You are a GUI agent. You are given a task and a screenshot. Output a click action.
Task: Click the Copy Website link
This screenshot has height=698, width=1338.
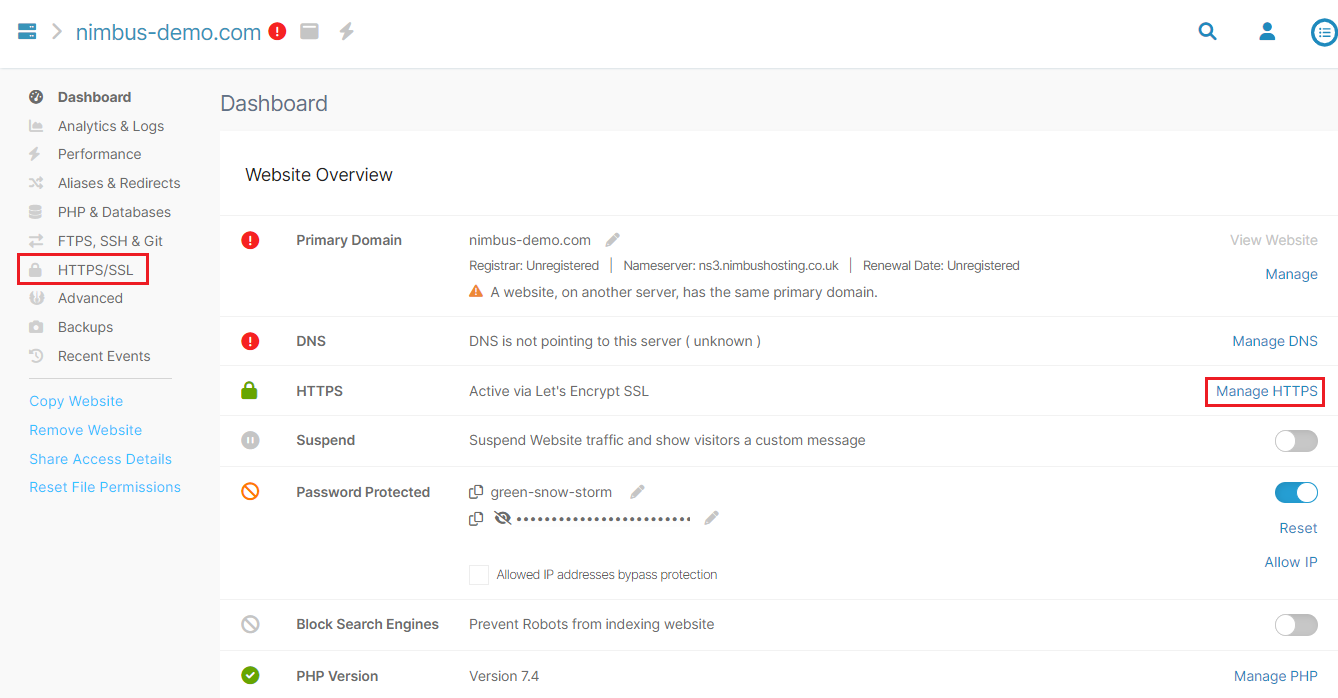pos(76,401)
